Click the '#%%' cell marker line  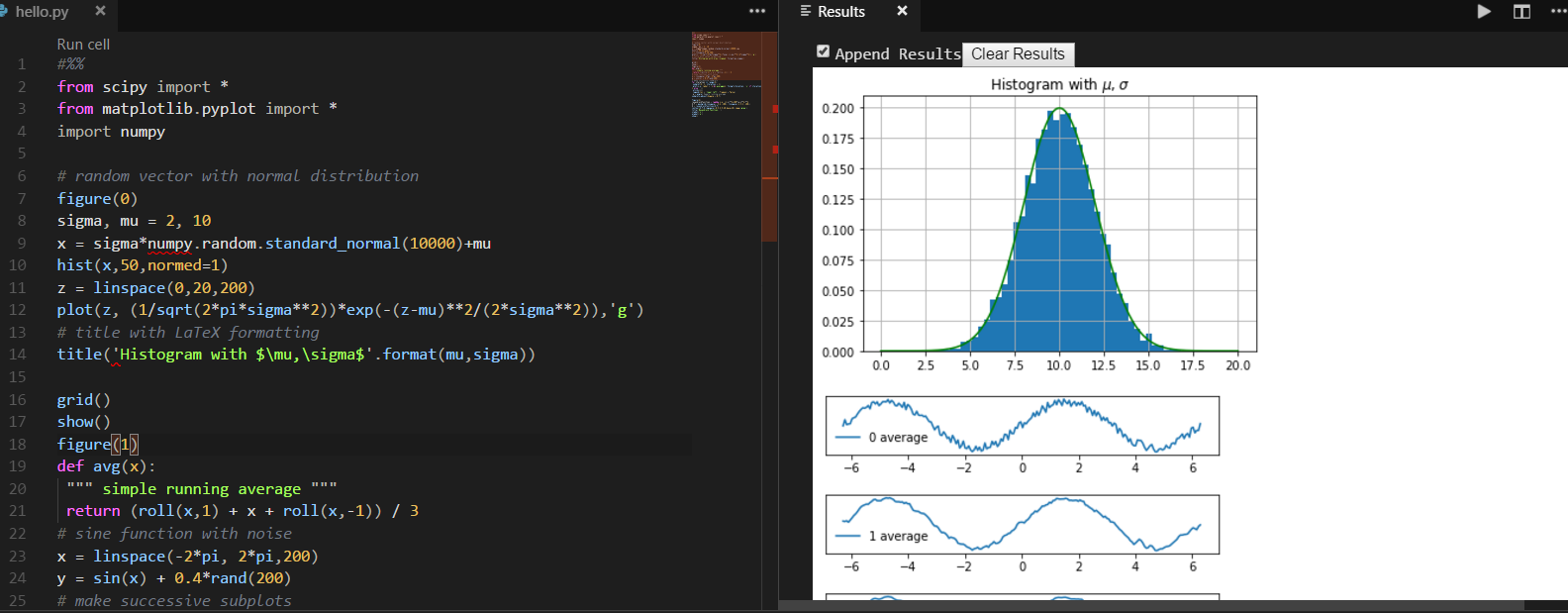click(70, 64)
